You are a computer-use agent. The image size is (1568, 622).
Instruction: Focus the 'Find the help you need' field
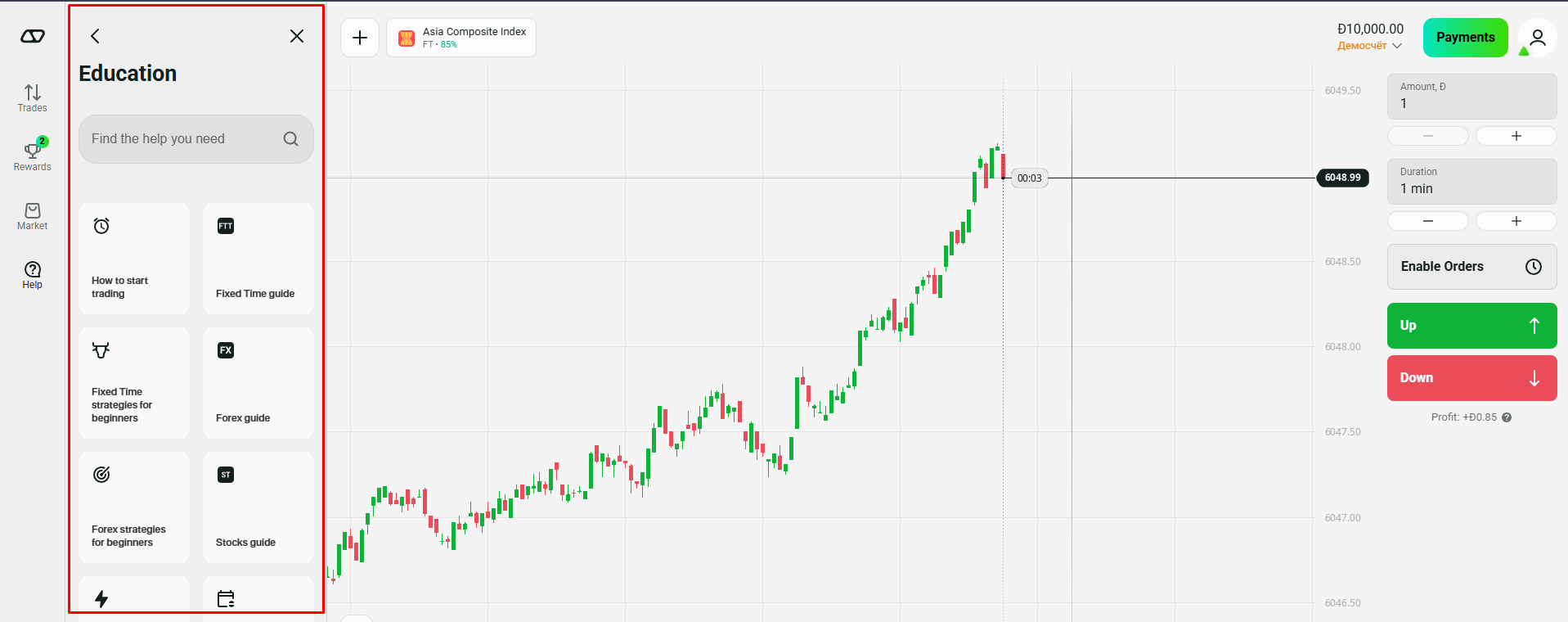[196, 139]
